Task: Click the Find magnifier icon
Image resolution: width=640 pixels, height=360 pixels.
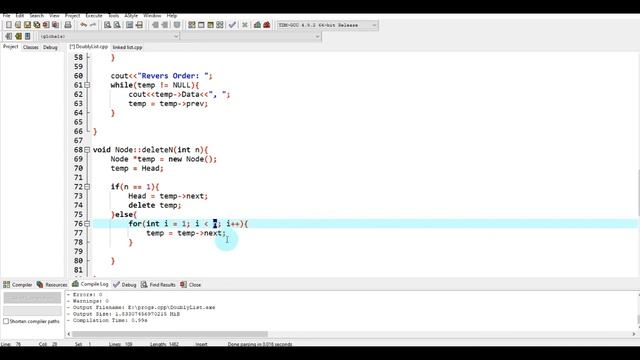Action: pyautogui.click(x=107, y=25)
